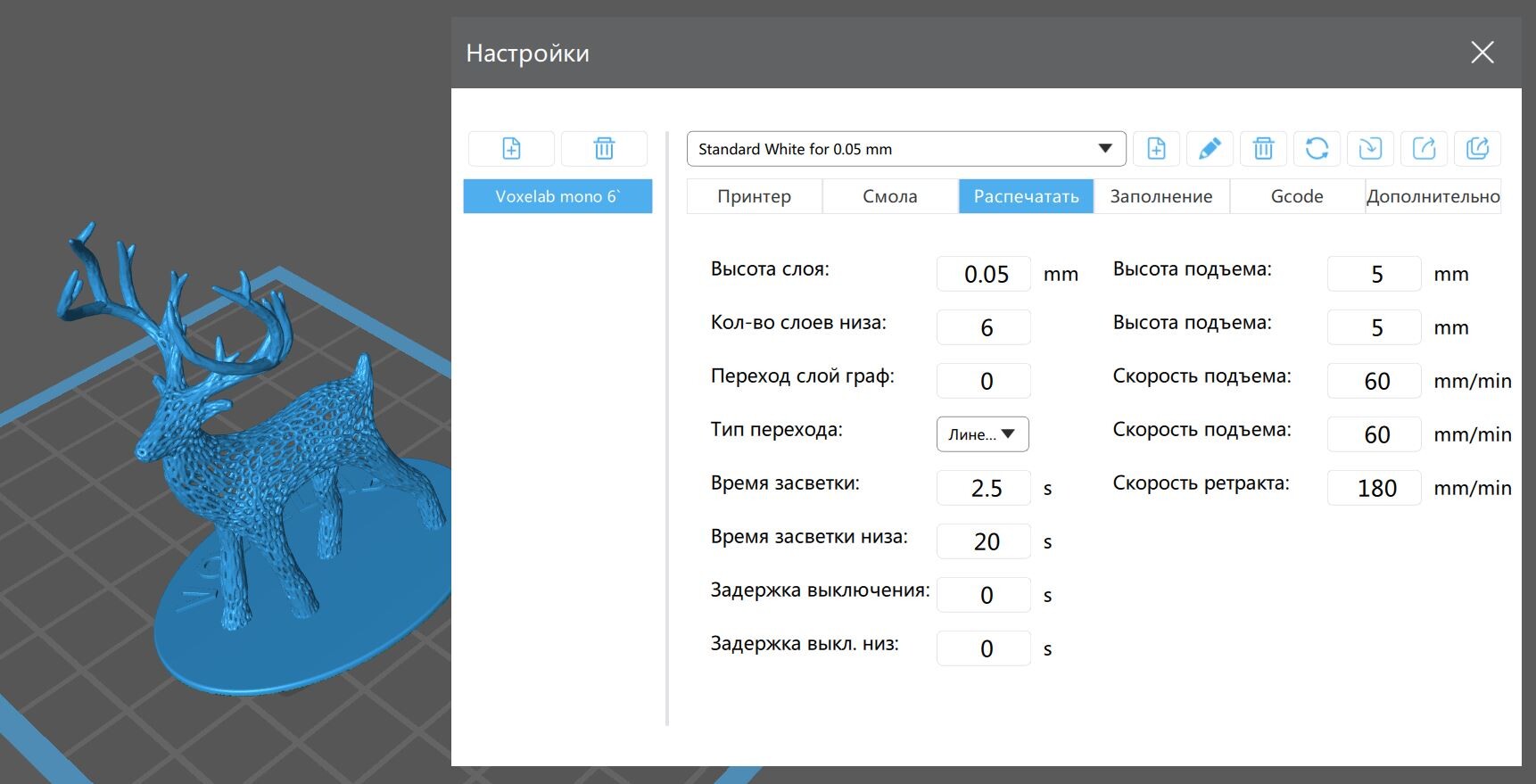Click the Высота слоя label
The image size is (1536, 784).
tap(770, 269)
